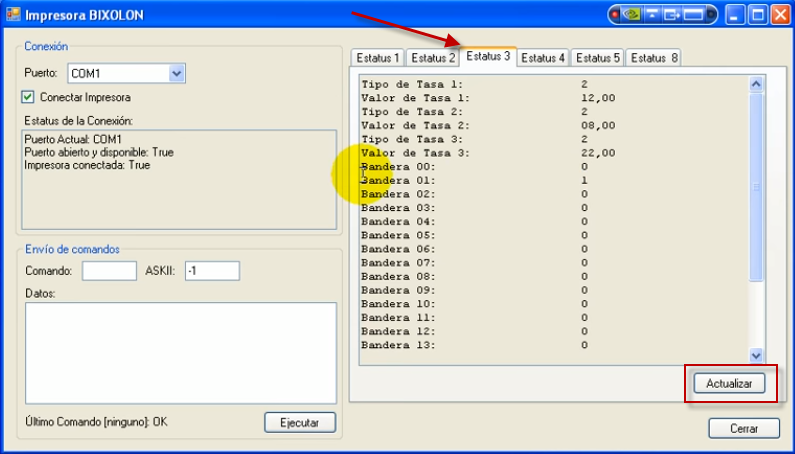Click the 'Tipo de Tasa 3:' row

(475, 139)
